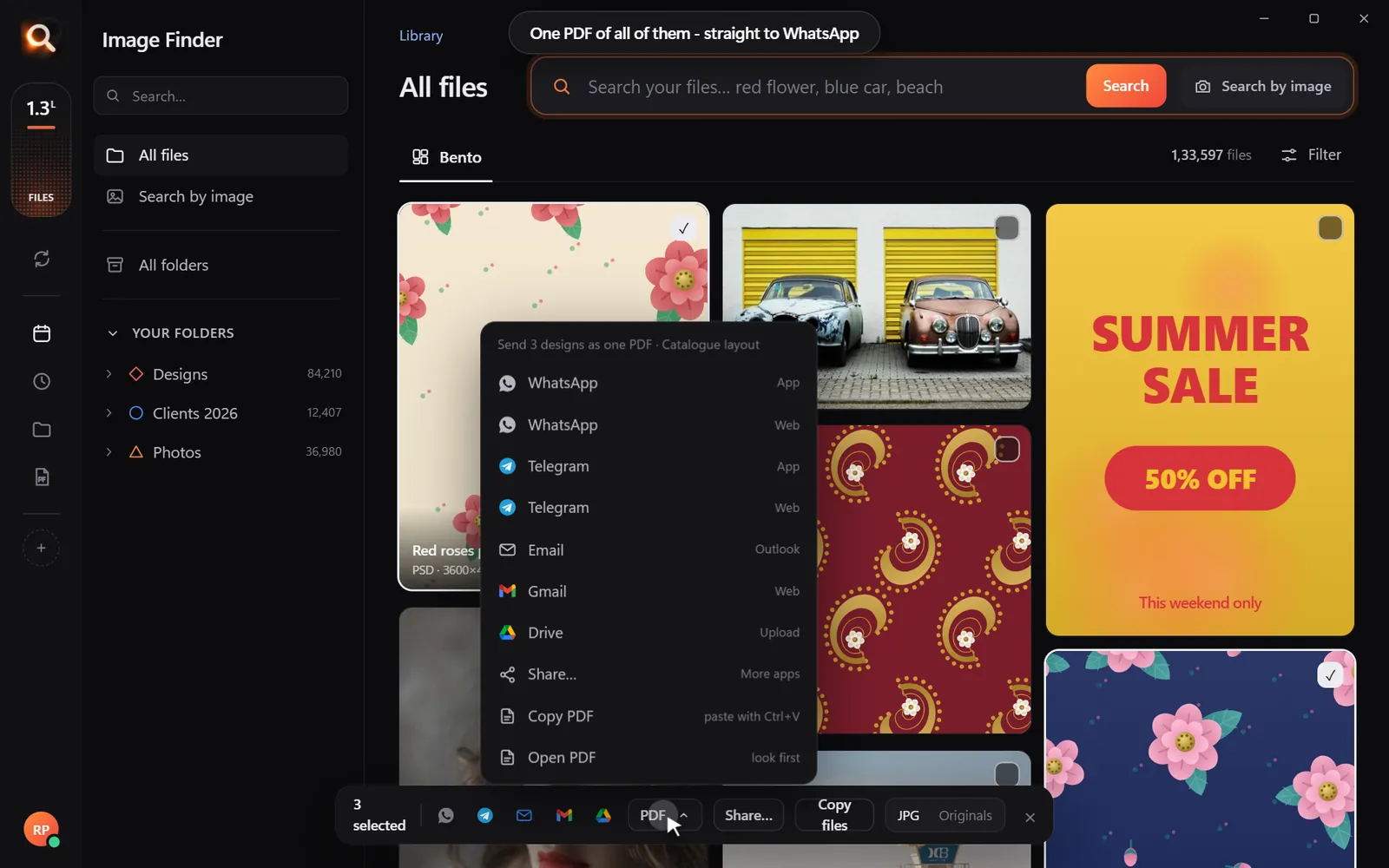Select the vintage cars photo checkbox
Viewport: 1389px width, 868px height.
(1006, 228)
